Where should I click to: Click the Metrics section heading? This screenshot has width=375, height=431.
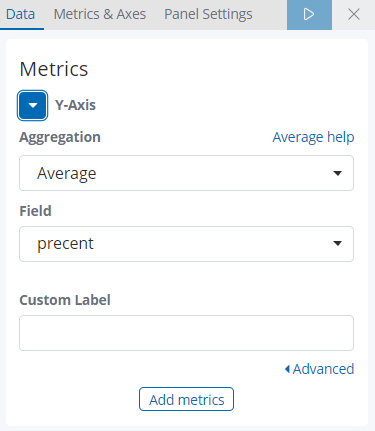[54, 69]
